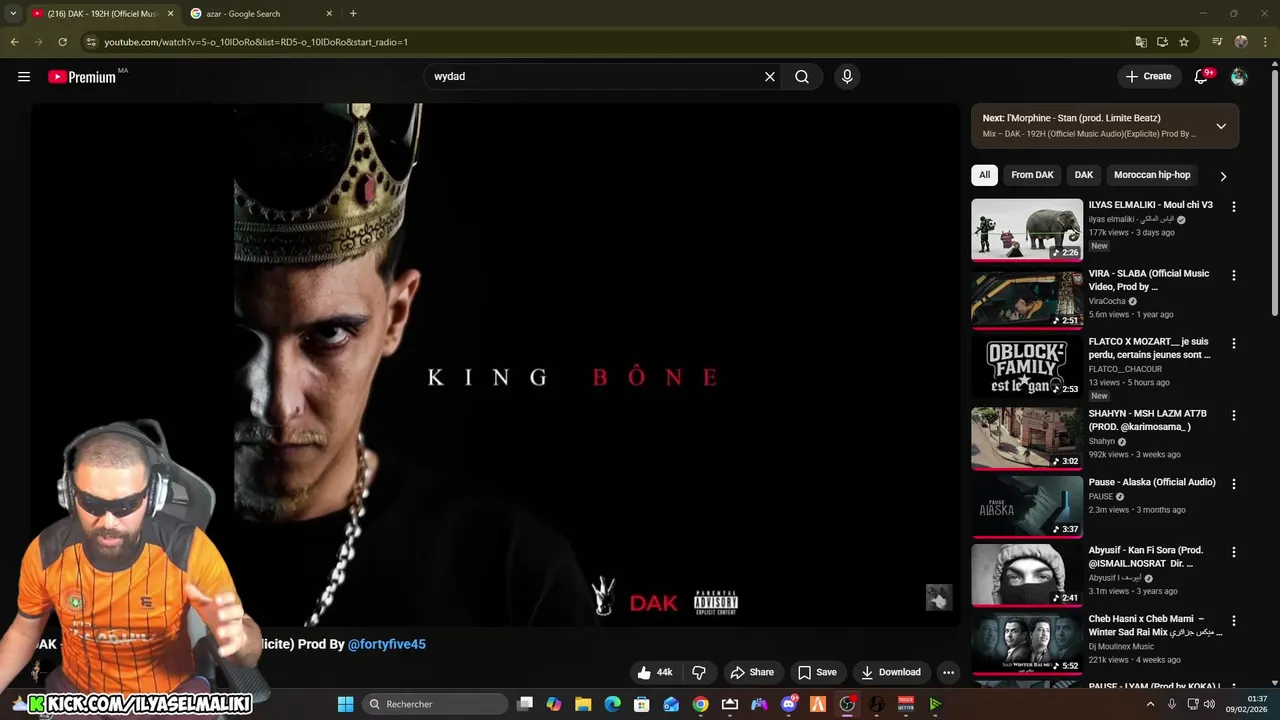Open Microsoft Edge from taskbar

612,704
